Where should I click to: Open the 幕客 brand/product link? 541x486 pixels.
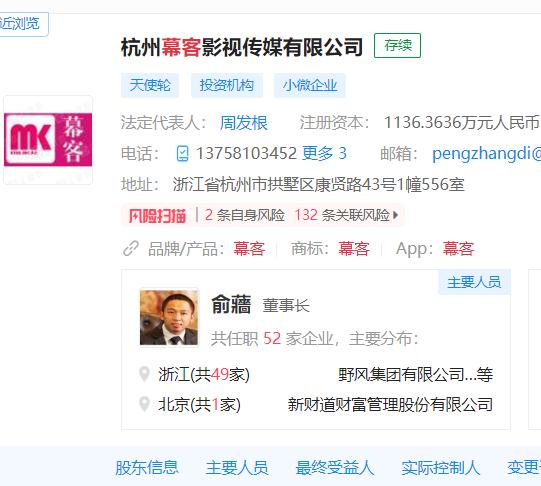(x=249, y=249)
